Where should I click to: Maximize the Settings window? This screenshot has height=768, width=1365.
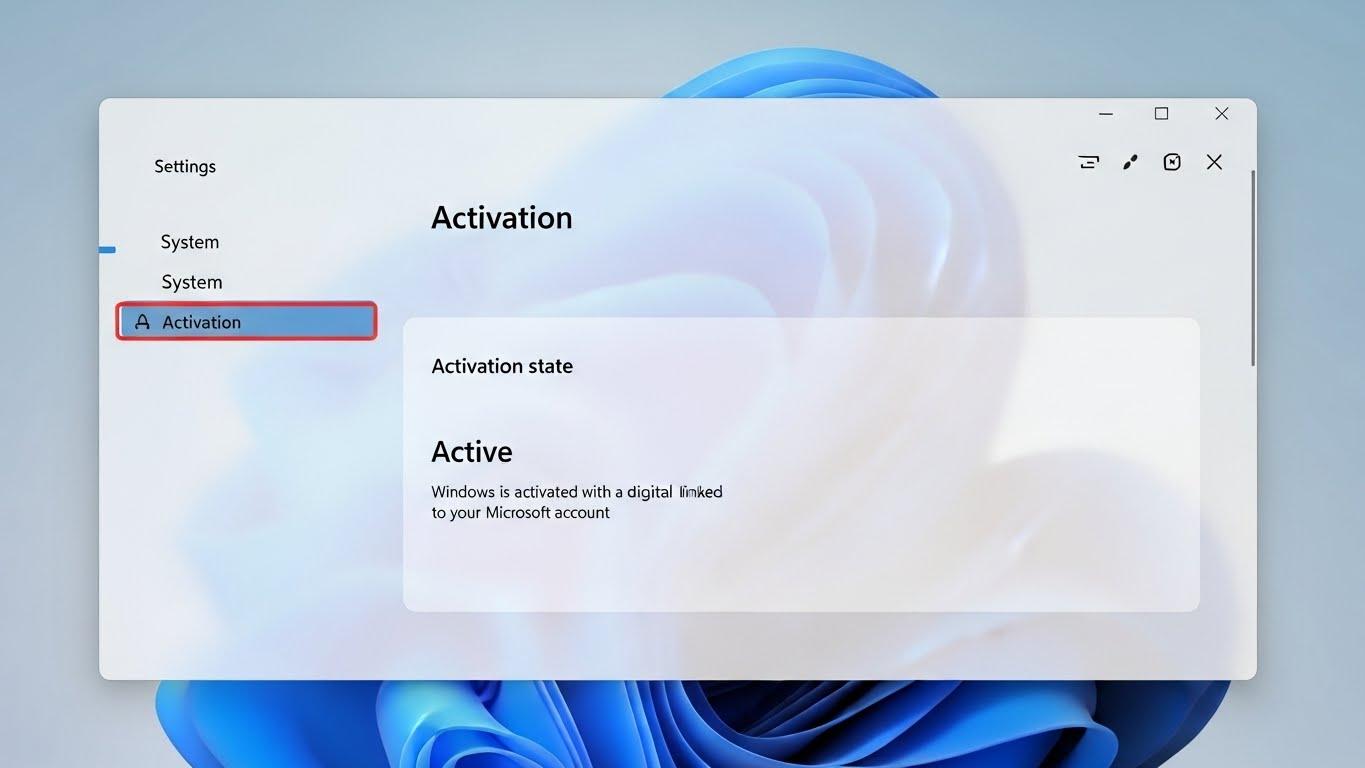[1160, 113]
